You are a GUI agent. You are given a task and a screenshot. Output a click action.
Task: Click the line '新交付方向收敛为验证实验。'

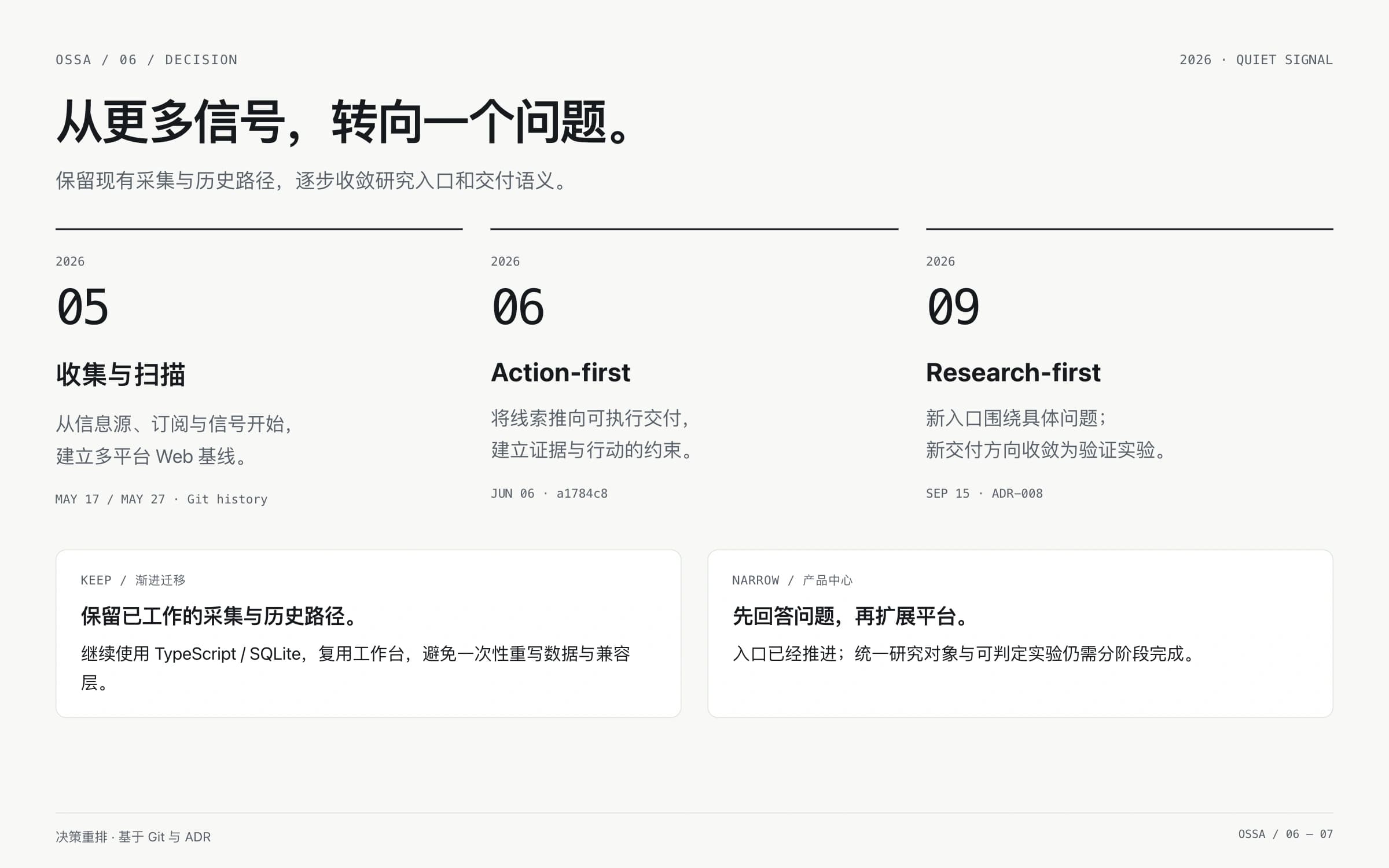pos(1046,450)
